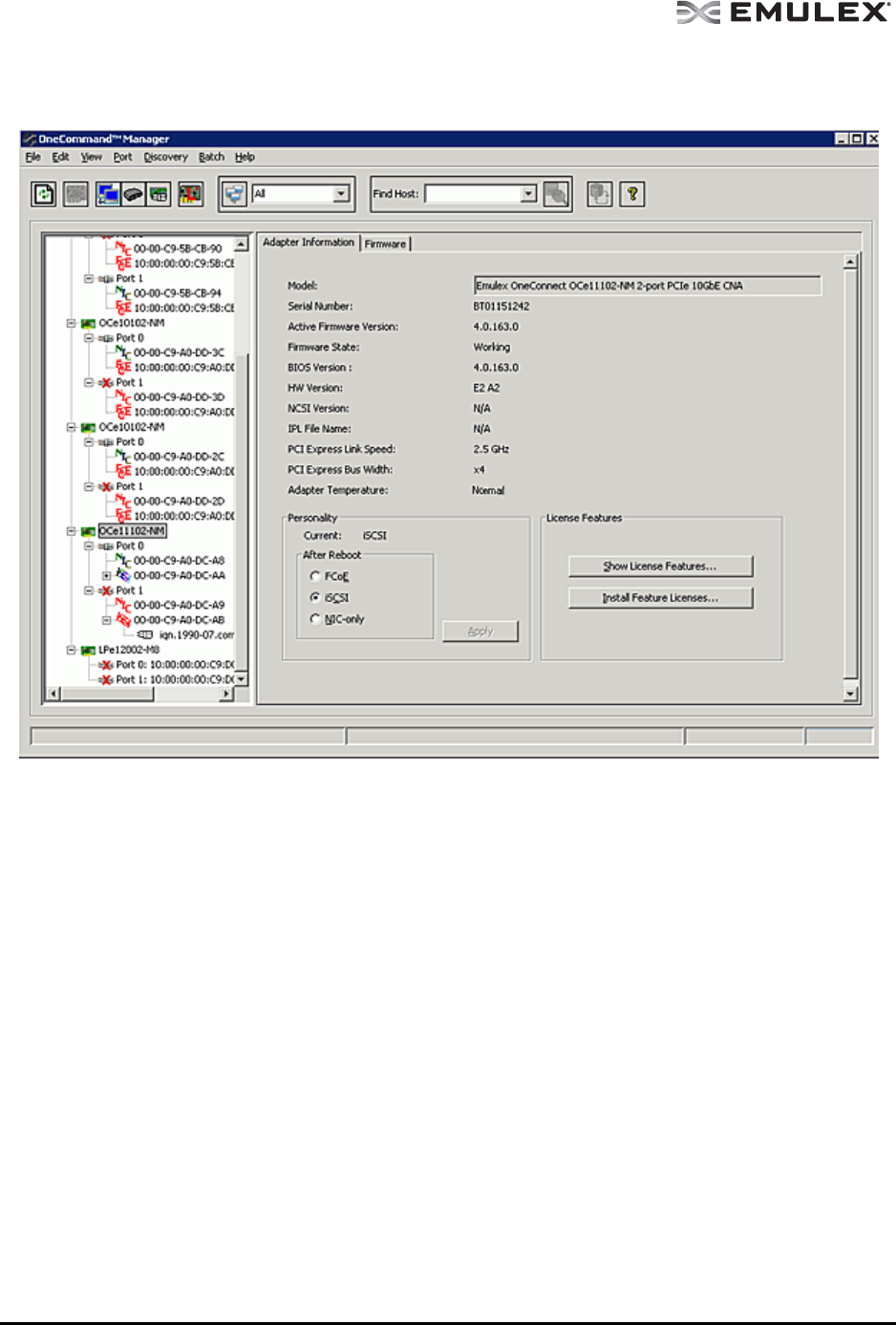This screenshot has width=896, height=1325.
Task: Click target icon next to iqn.1990-07
Action: (x=145, y=634)
